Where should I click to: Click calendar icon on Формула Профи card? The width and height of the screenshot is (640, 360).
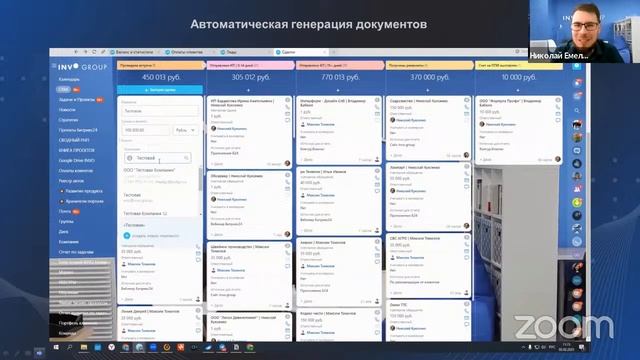pos(558,114)
